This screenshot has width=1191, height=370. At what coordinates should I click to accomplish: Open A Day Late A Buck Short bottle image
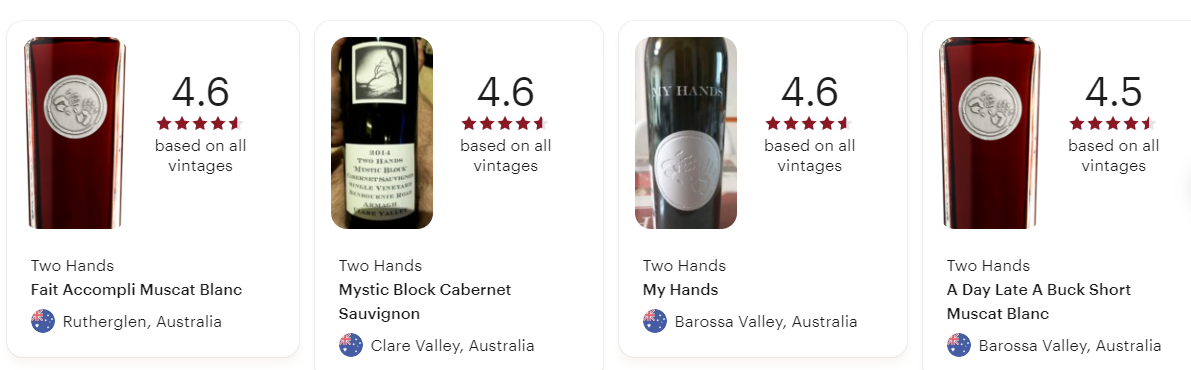[990, 133]
